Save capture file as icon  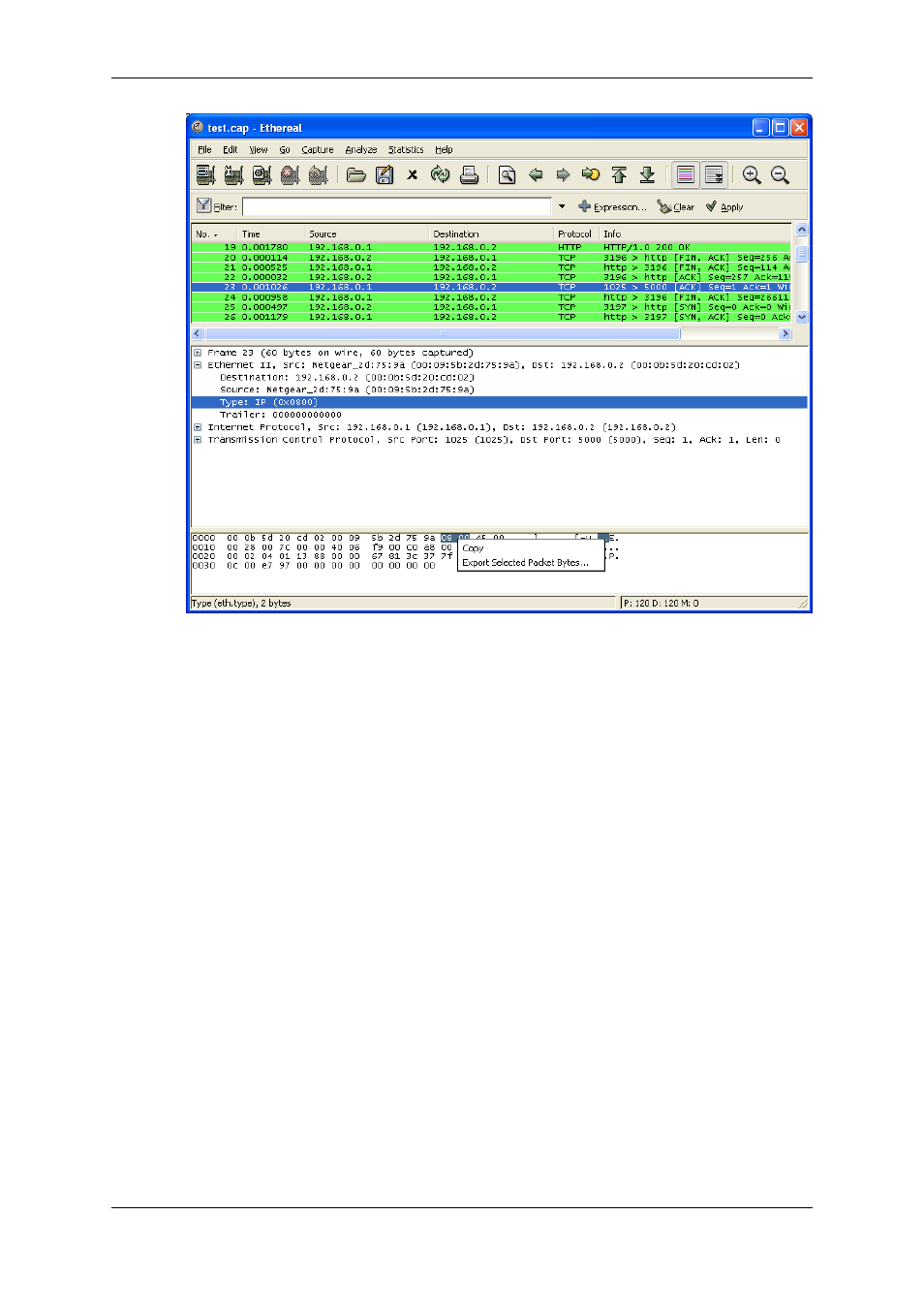(385, 175)
